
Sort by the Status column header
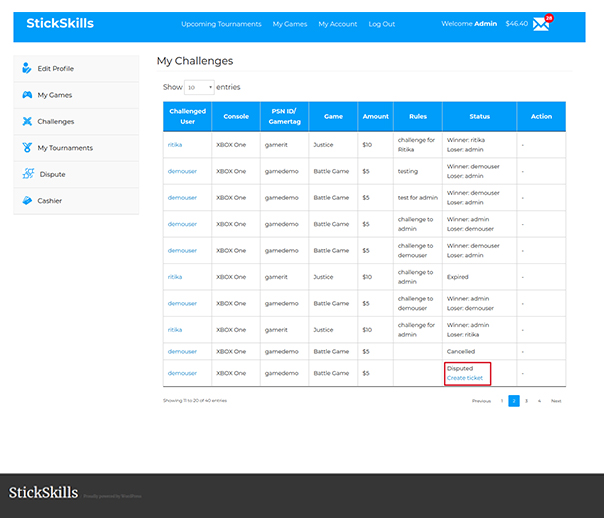480,116
